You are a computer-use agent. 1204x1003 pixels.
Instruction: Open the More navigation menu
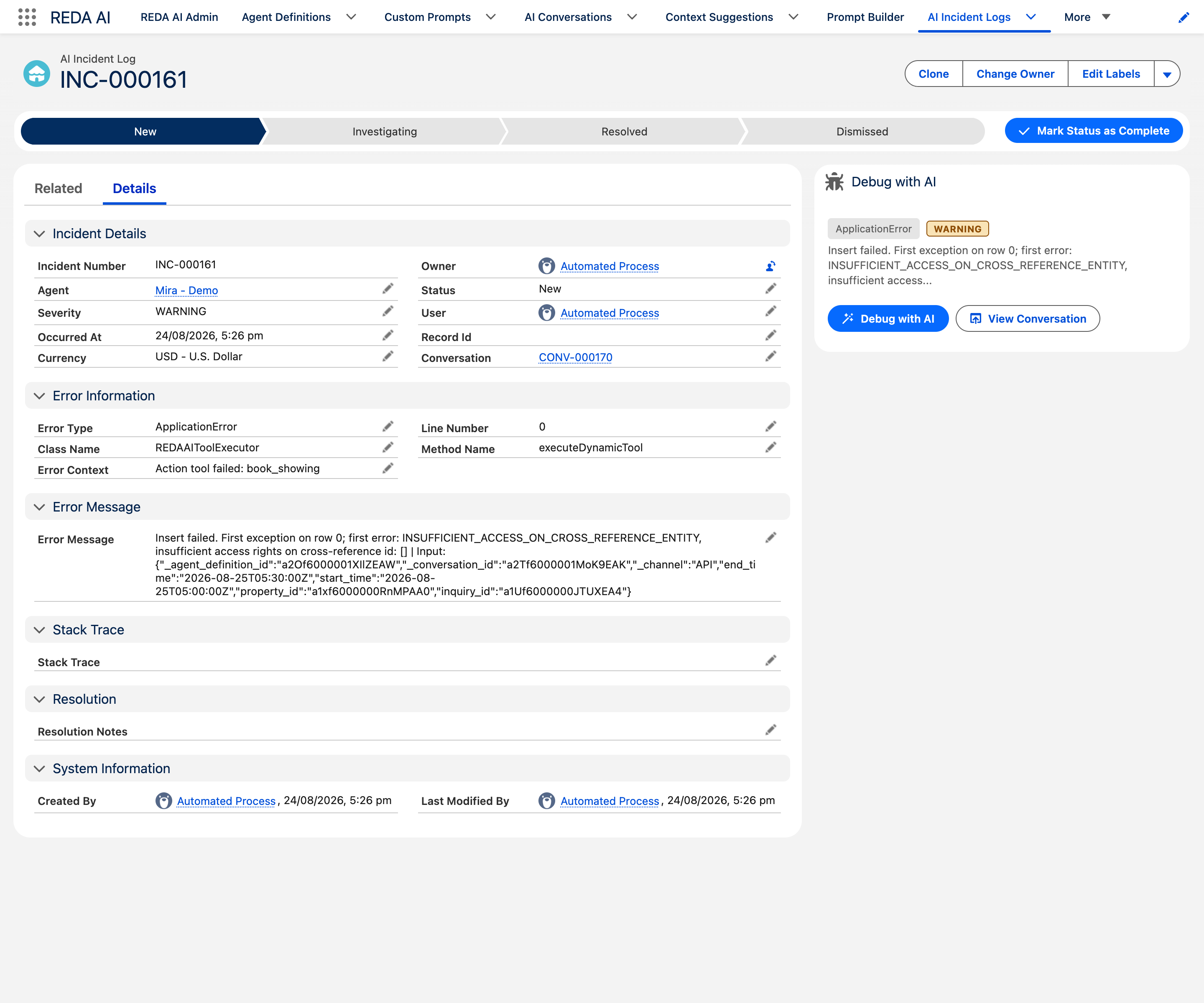coord(1088,17)
